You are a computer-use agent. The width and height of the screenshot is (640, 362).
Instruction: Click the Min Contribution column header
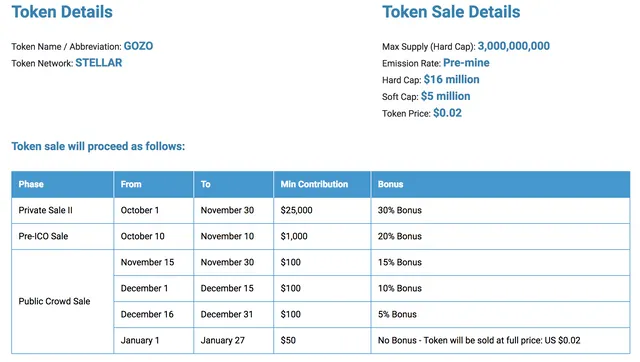322,184
